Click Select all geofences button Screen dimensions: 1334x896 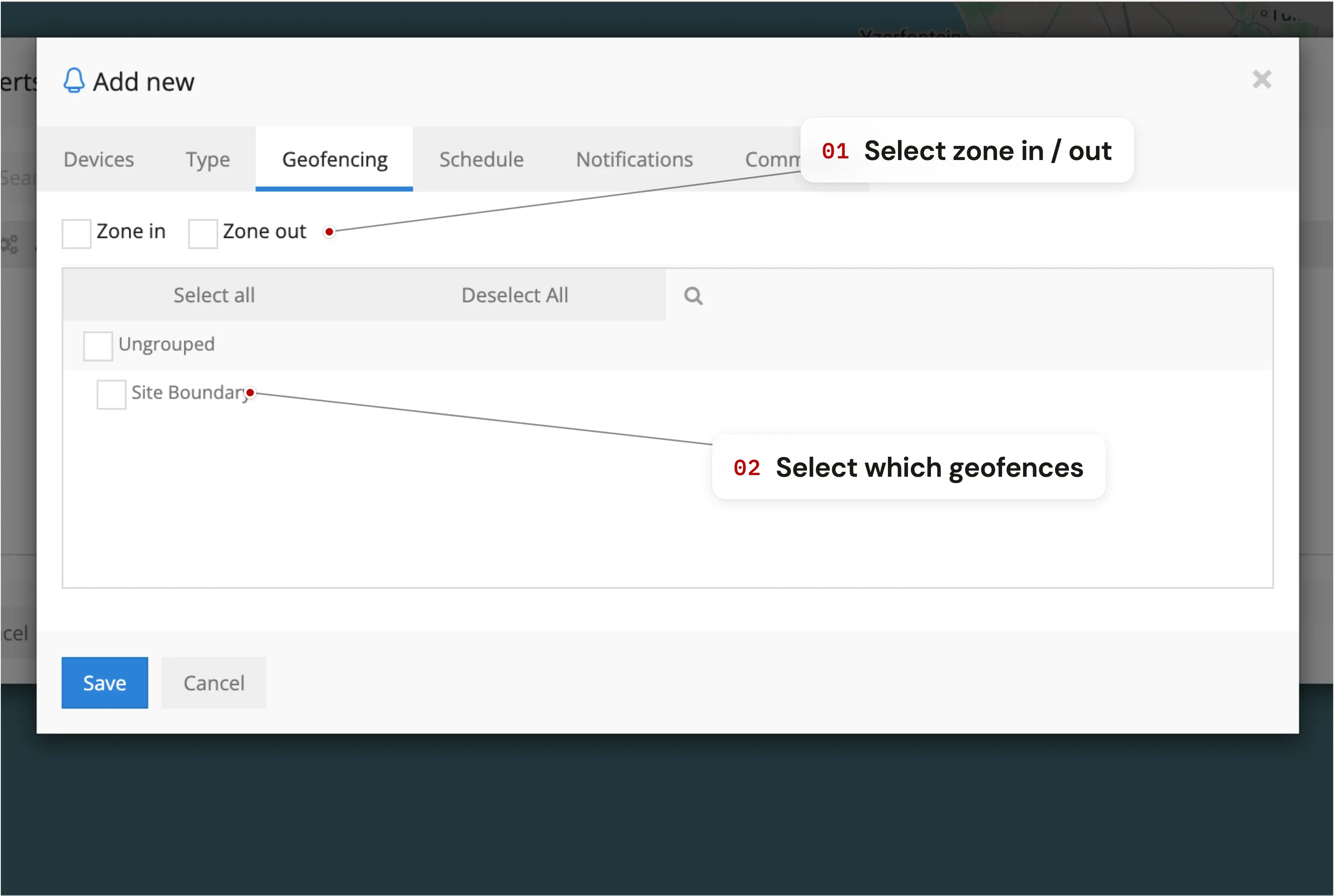(x=214, y=295)
